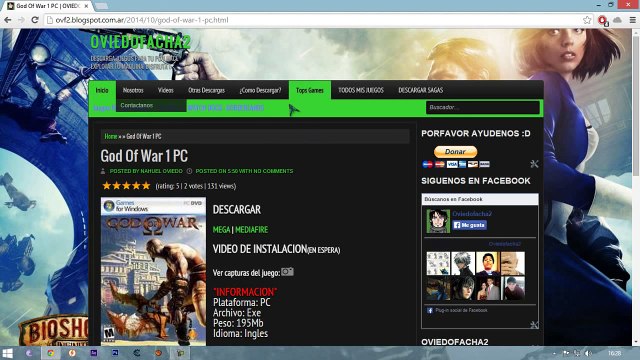This screenshot has width=640, height=360.
Task: Click the OVIEDOFACHA2 site title
Action: [x=140, y=42]
